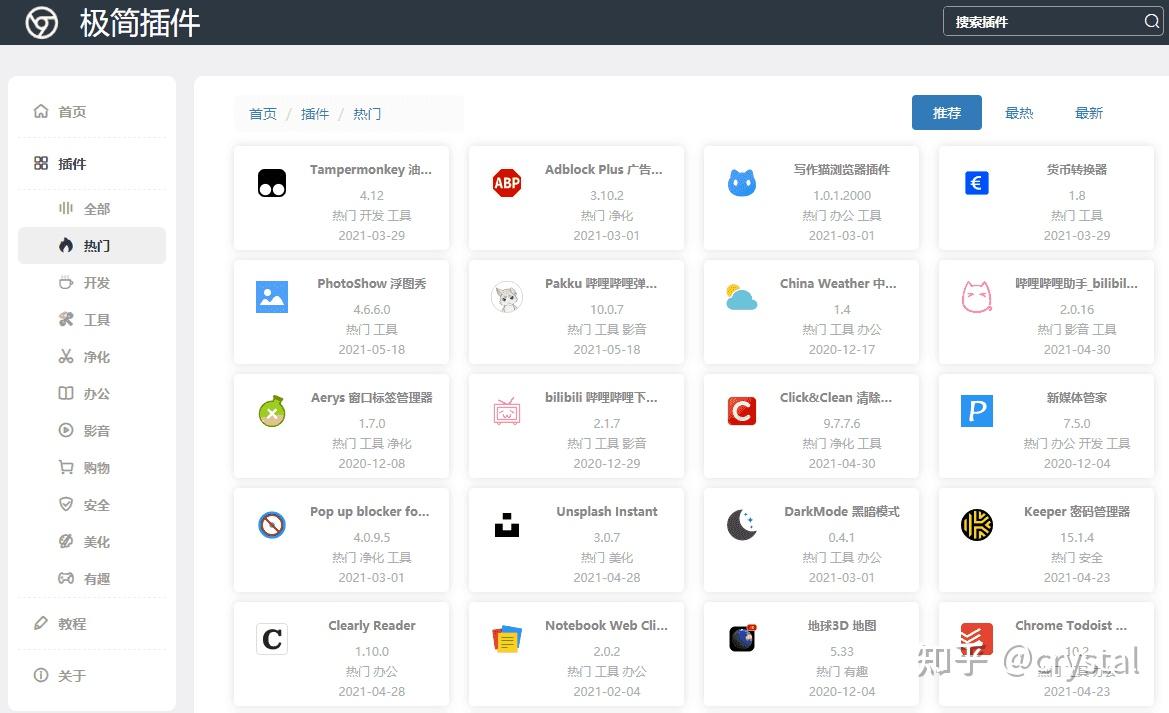Click the 哔哩哔哩助手 pink cat icon
This screenshot has height=713, width=1169.
point(977,297)
